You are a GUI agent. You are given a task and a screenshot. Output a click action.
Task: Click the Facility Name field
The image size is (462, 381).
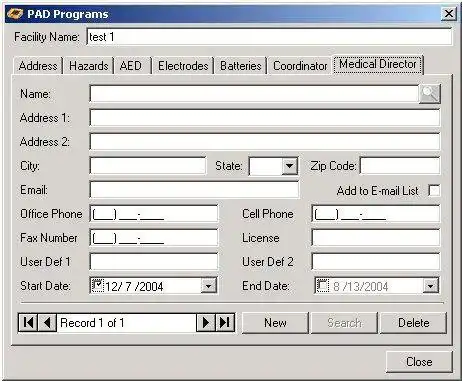pyautogui.click(x=269, y=37)
